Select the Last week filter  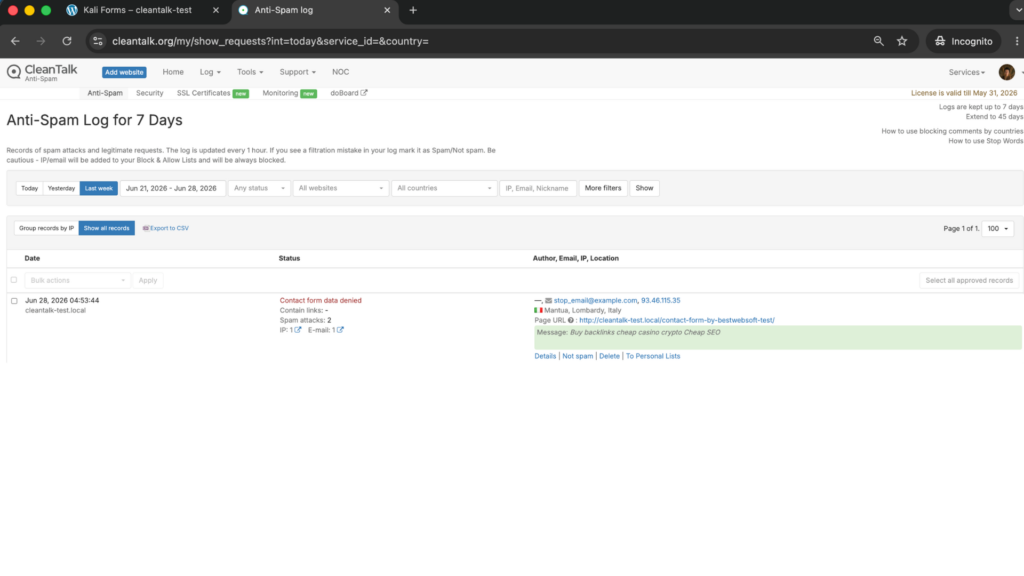pos(99,188)
